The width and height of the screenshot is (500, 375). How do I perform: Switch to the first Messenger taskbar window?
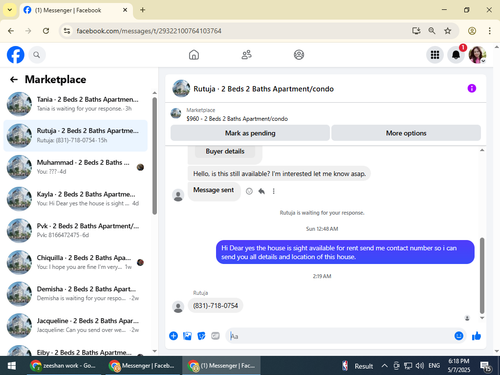[x=142, y=366]
